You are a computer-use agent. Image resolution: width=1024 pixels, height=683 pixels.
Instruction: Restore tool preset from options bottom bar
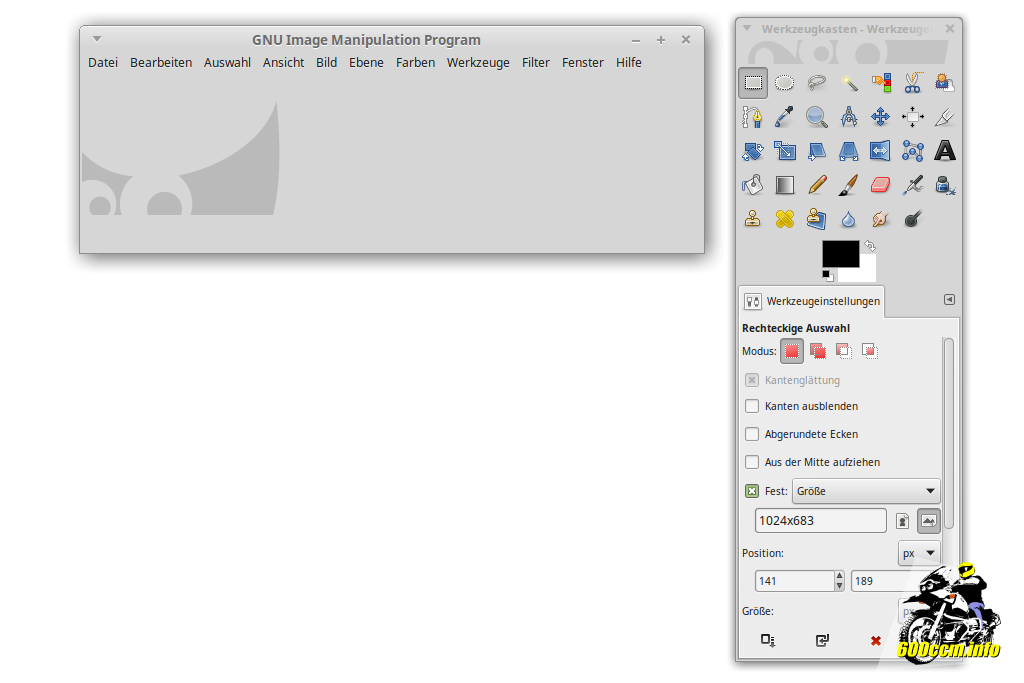point(822,641)
